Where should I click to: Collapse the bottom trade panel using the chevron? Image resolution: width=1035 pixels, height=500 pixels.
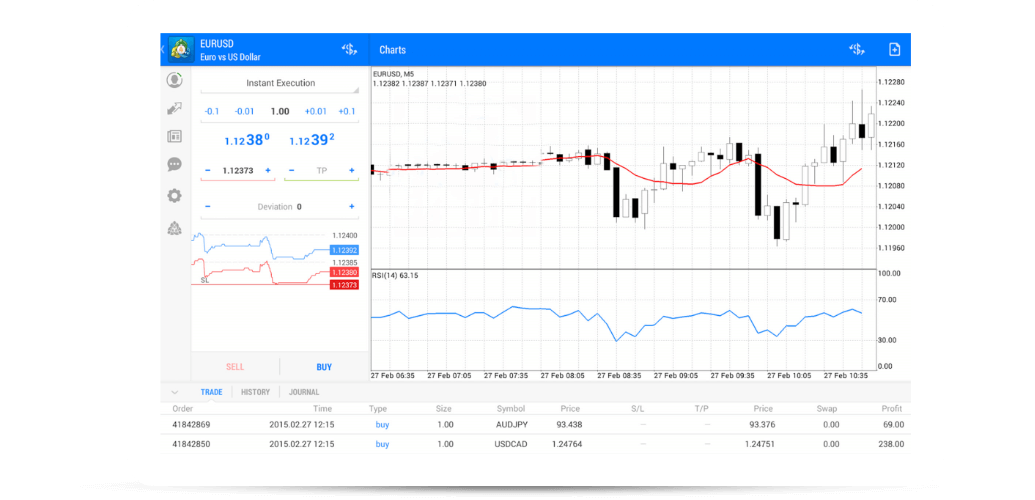[x=176, y=392]
